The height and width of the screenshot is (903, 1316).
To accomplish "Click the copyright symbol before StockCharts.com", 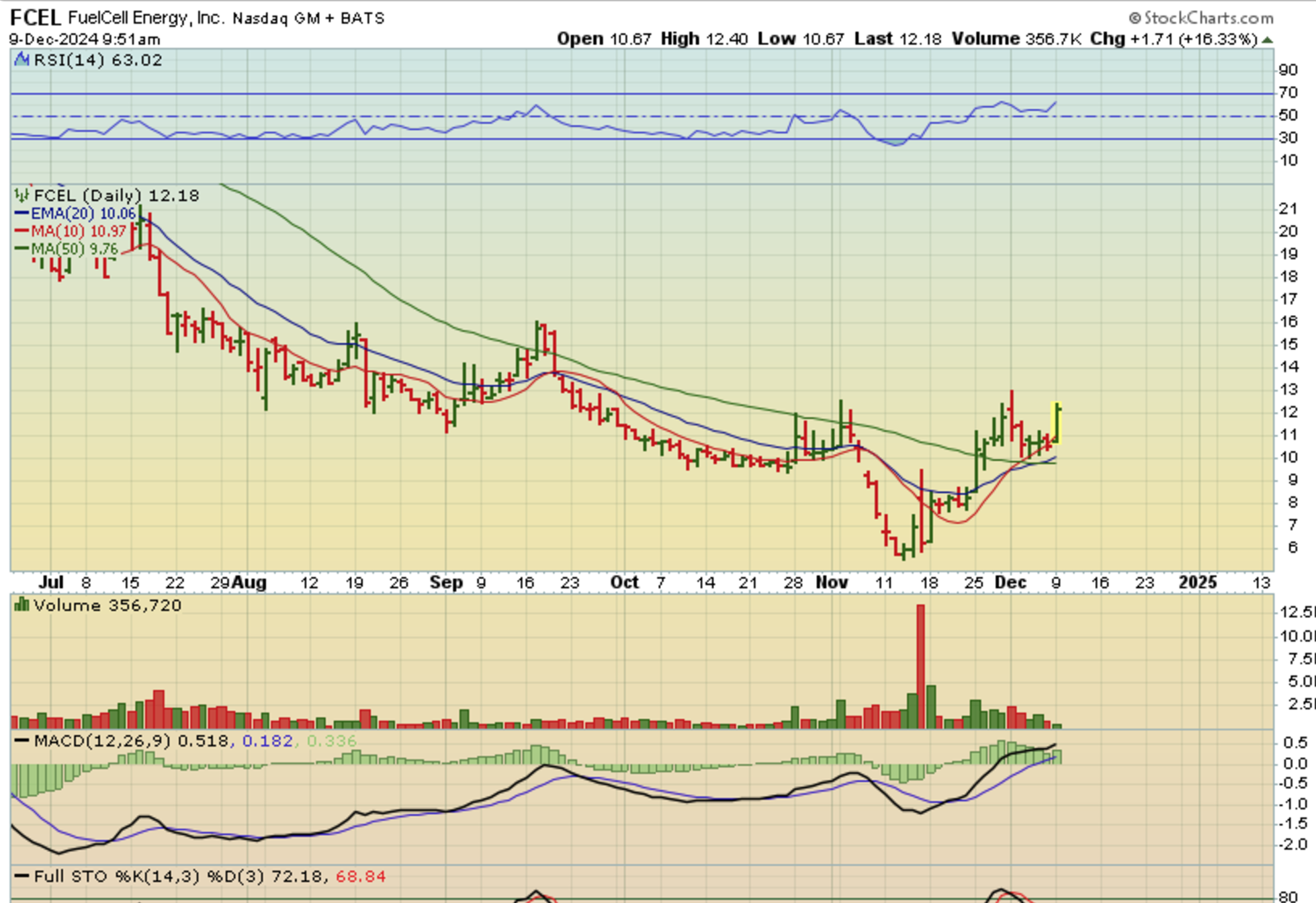I will pos(1135,17).
